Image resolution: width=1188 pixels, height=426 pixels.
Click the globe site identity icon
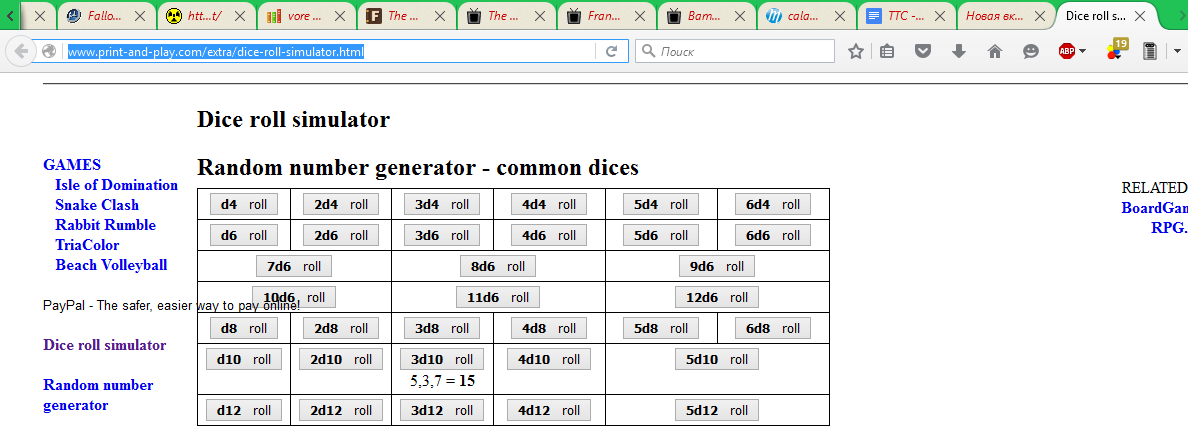click(49, 52)
